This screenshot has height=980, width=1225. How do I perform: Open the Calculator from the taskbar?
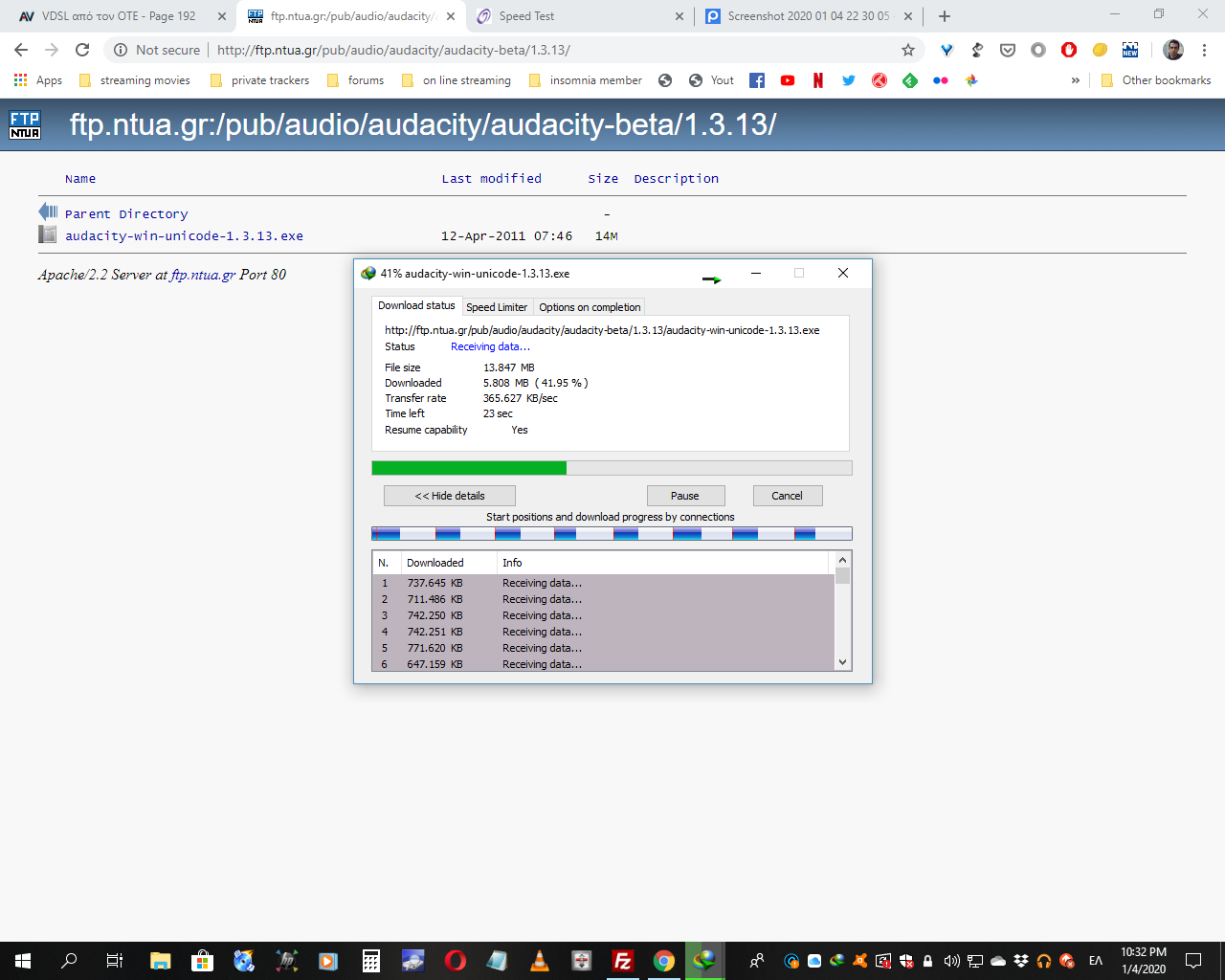coord(371,961)
